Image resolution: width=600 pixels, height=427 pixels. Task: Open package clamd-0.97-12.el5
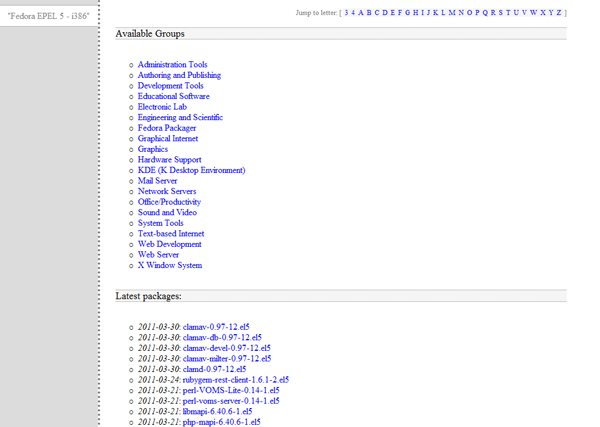click(215, 369)
